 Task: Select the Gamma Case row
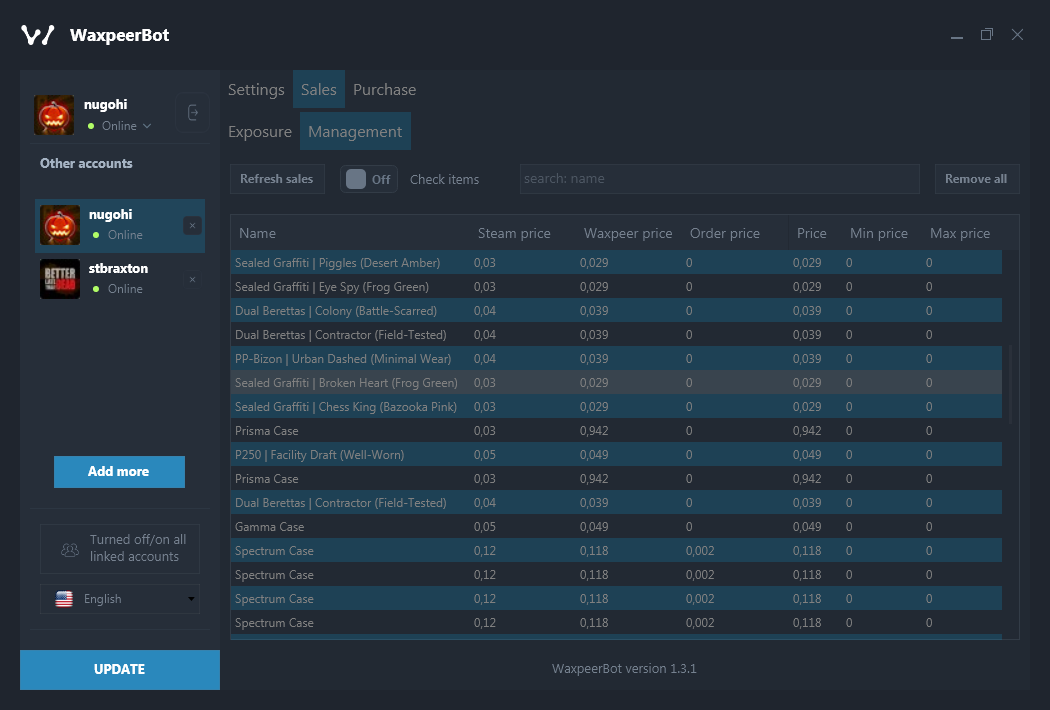(616, 527)
